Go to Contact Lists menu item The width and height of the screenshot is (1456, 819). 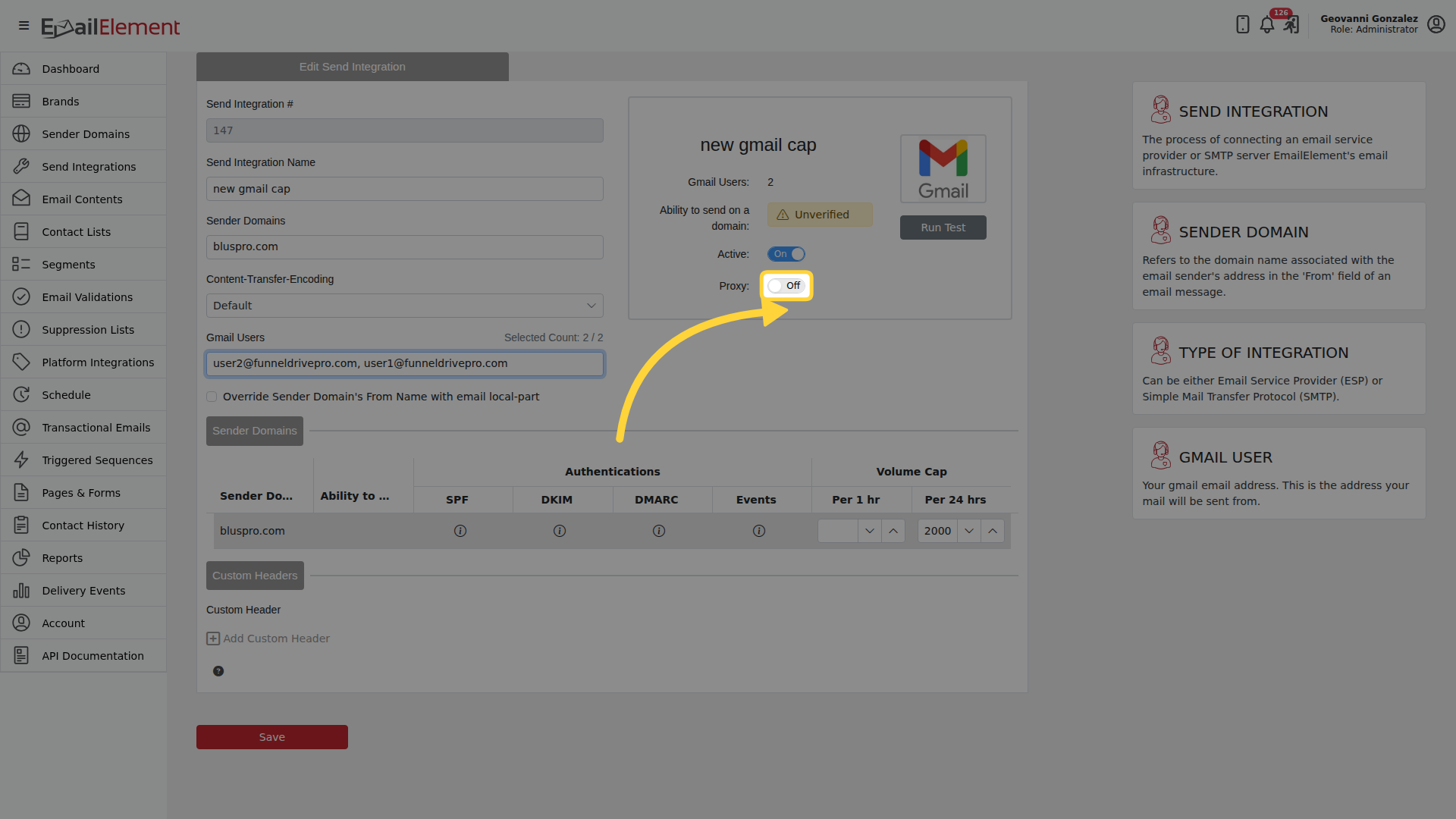coord(83,232)
